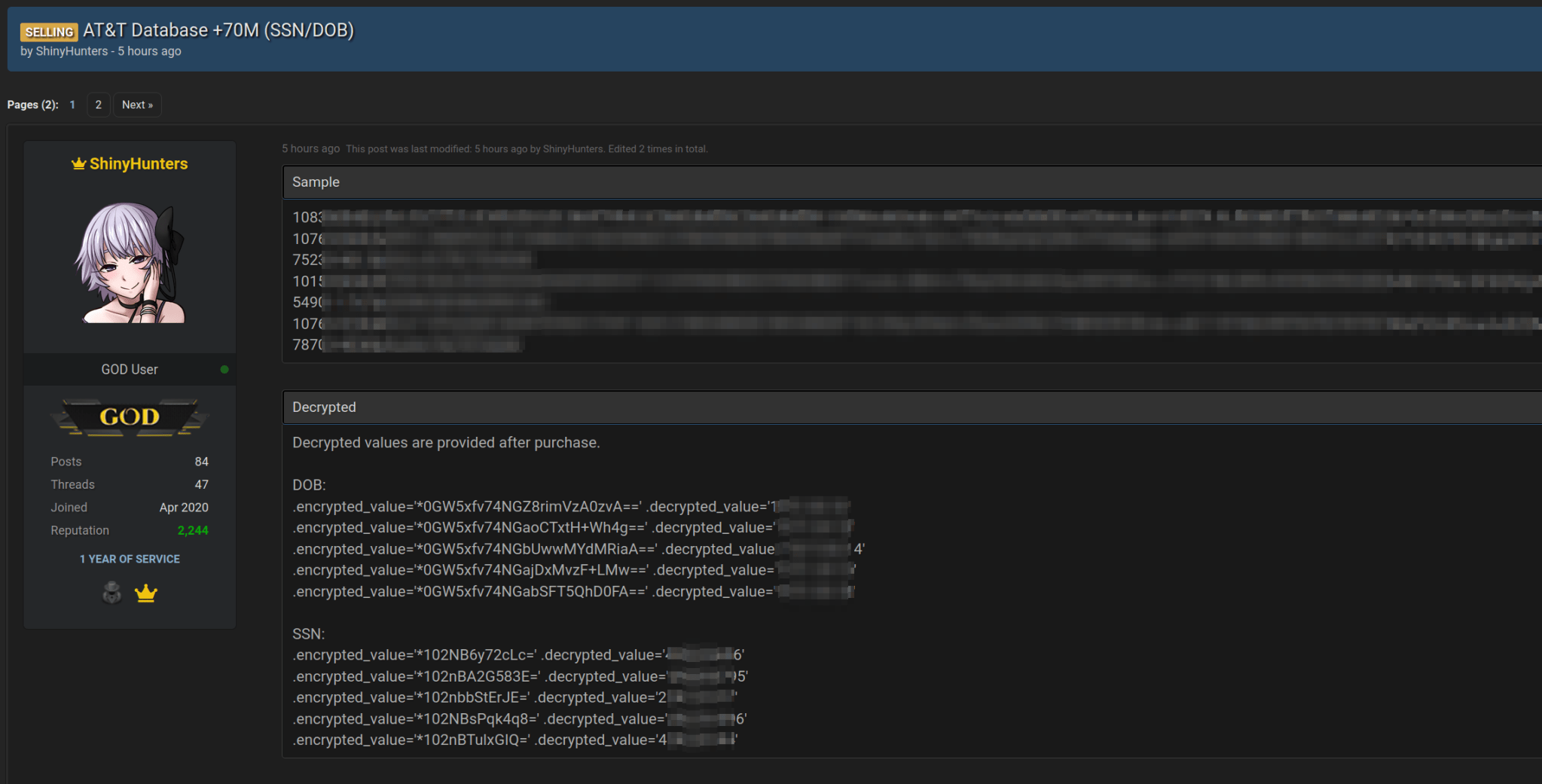Click the green online status dot

(224, 369)
